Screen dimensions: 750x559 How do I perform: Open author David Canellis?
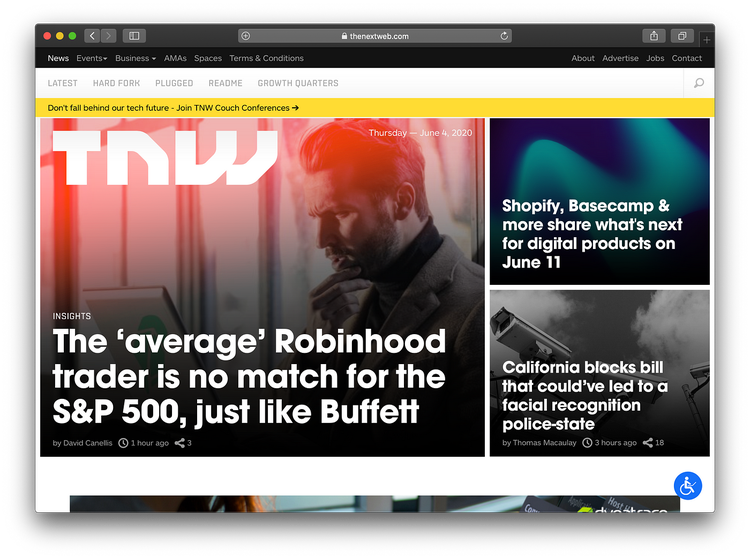click(88, 443)
